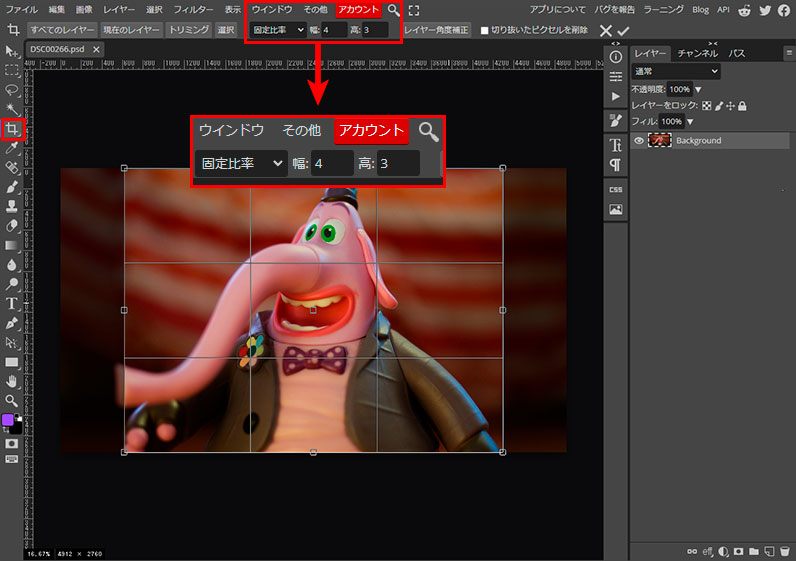Image resolution: width=796 pixels, height=561 pixels.
Task: Hide the Background layer eye icon
Action: tap(639, 141)
